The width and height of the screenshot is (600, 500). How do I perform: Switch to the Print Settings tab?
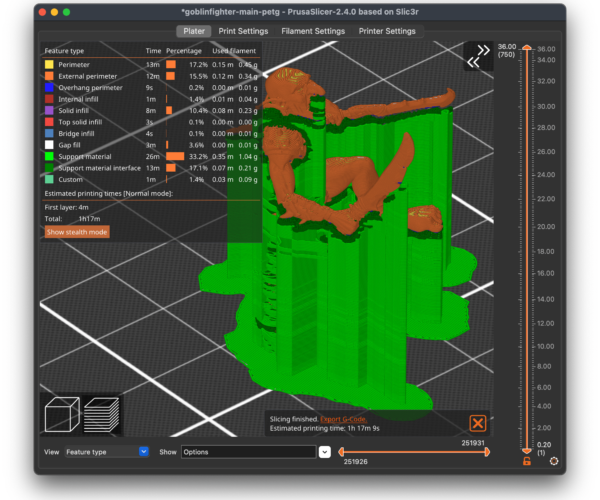(243, 31)
